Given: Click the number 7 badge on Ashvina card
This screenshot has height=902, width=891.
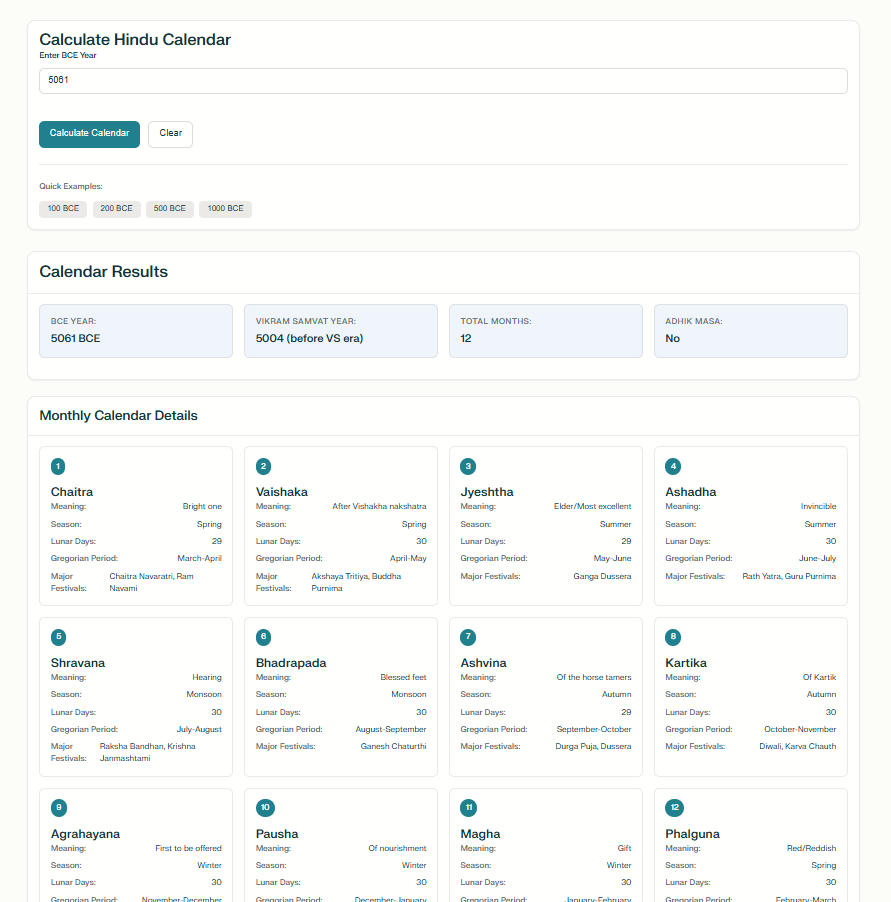Looking at the screenshot, I should 468,637.
